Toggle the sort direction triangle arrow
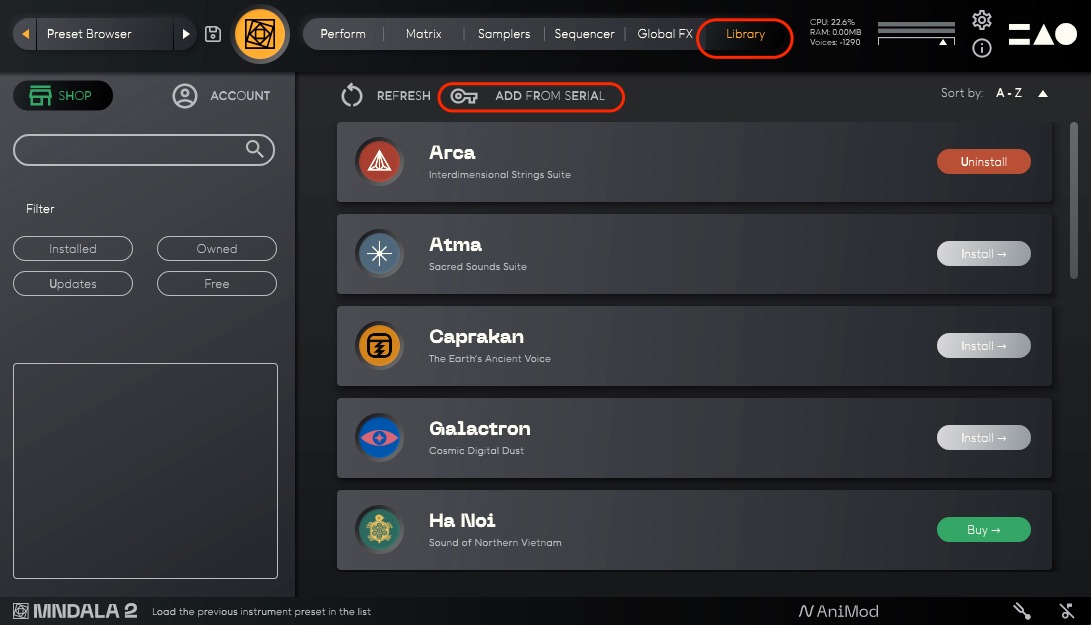The width and height of the screenshot is (1091, 625). click(1043, 93)
